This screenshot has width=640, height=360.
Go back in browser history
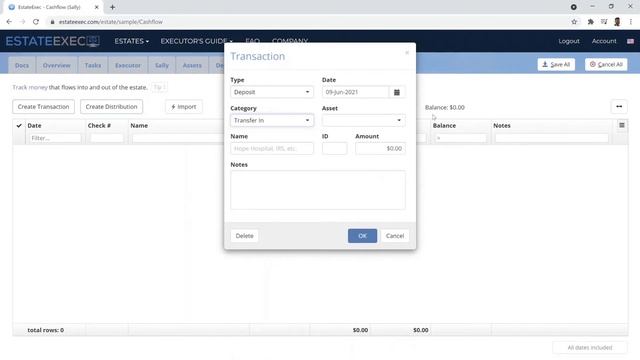tap(9, 22)
